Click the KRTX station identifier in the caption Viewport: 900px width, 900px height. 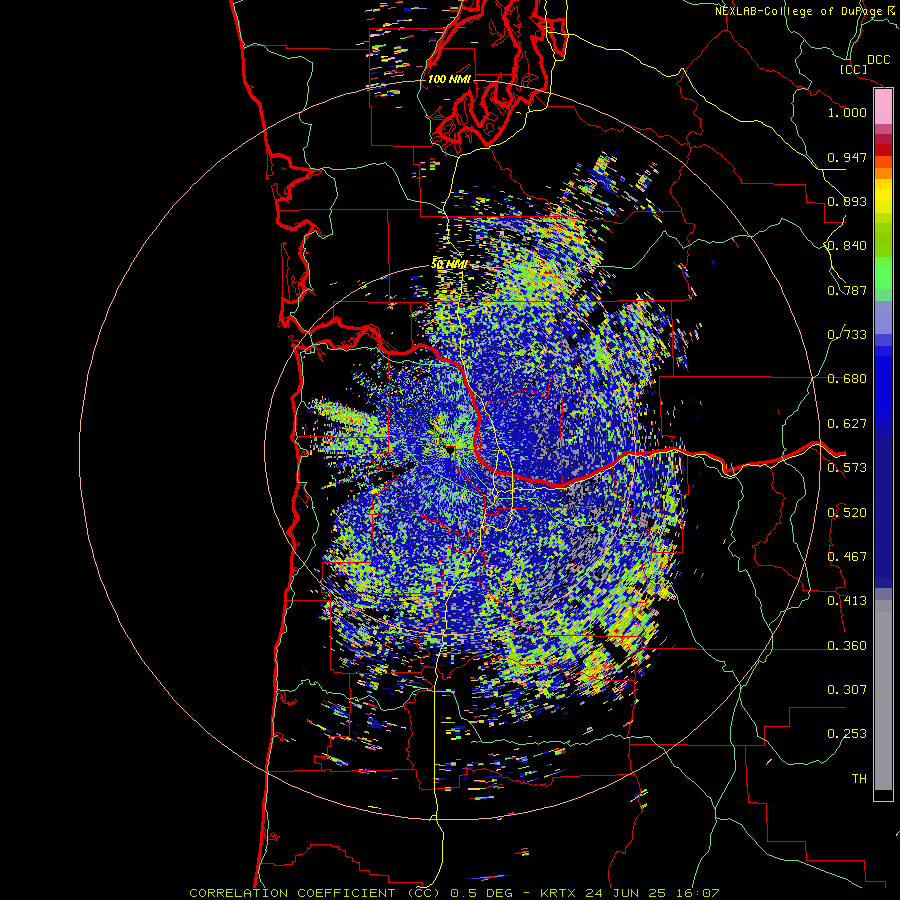pyautogui.click(x=559, y=893)
